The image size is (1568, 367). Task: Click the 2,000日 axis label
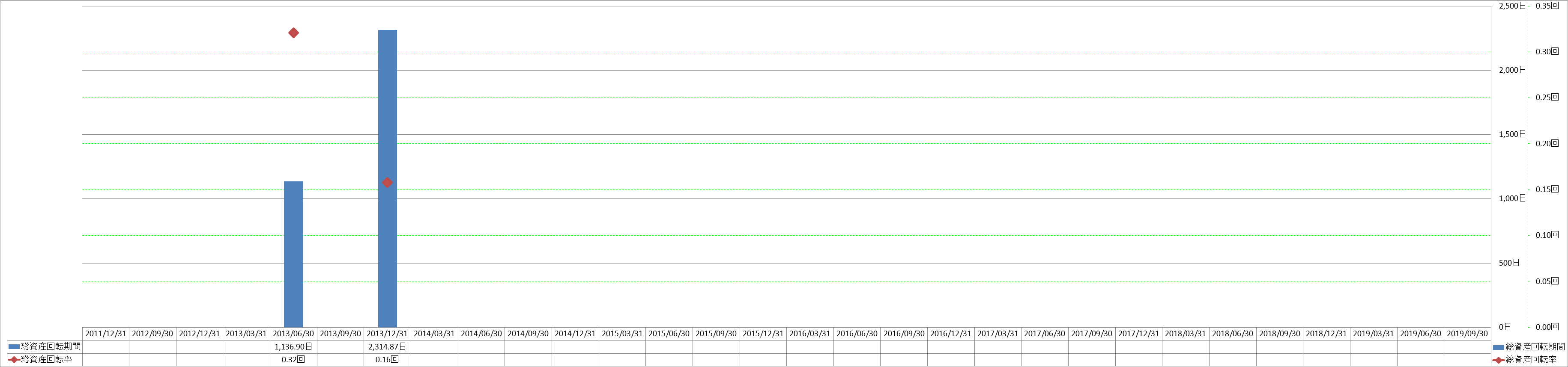(x=1512, y=70)
